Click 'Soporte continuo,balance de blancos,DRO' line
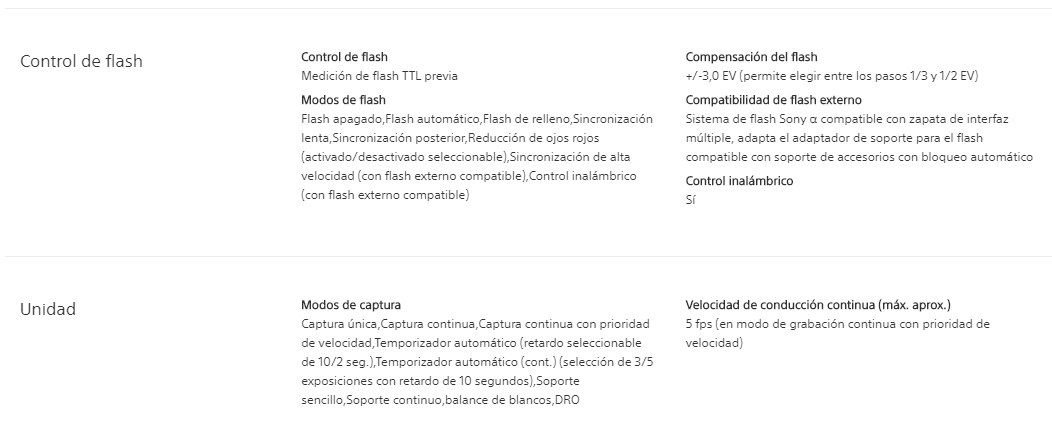The image size is (1052, 428). point(440,400)
